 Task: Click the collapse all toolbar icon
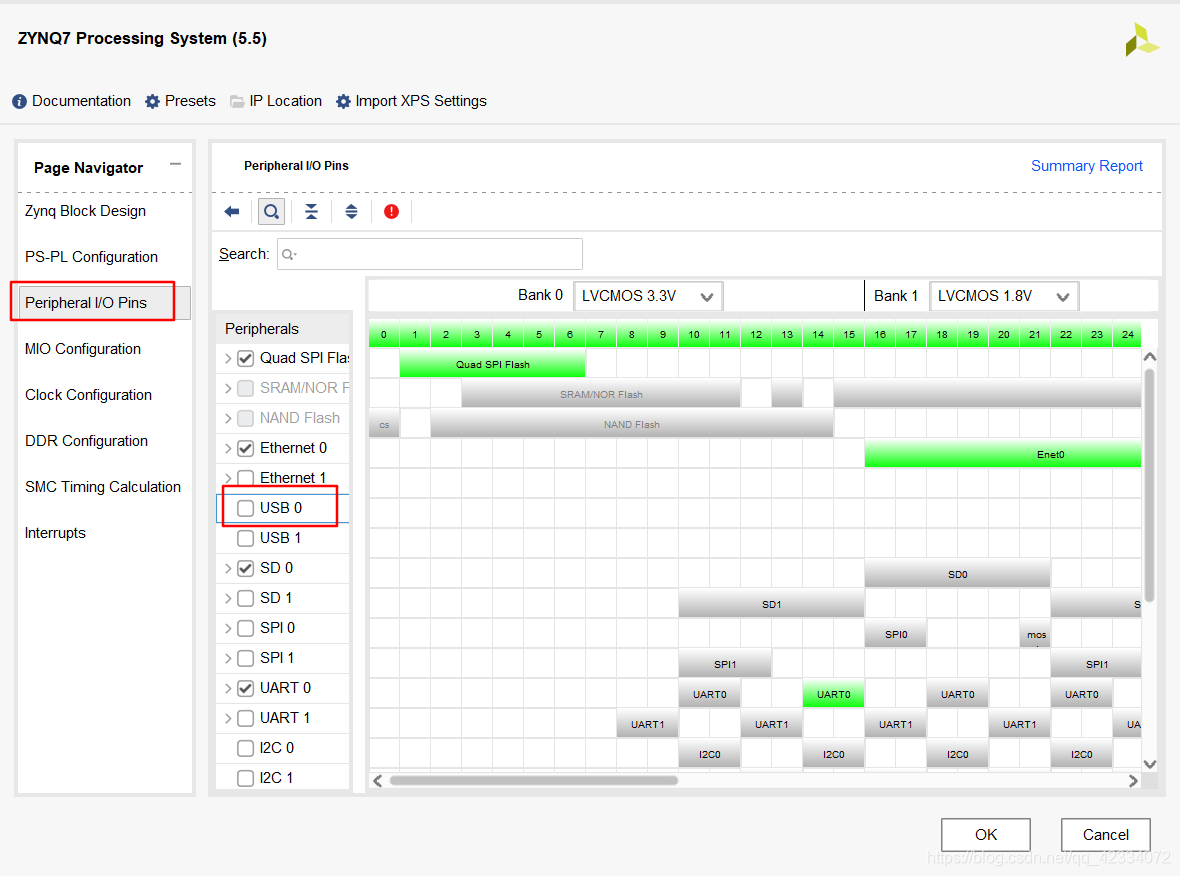click(311, 211)
